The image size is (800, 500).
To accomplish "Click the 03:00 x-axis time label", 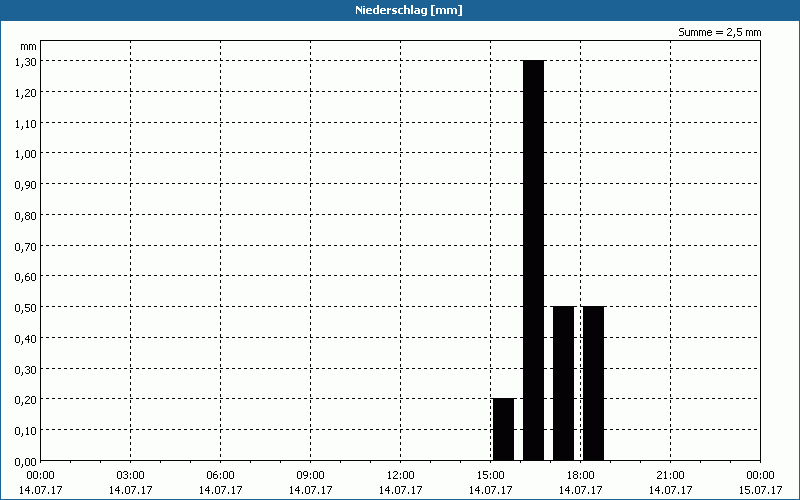I will coord(131,476).
